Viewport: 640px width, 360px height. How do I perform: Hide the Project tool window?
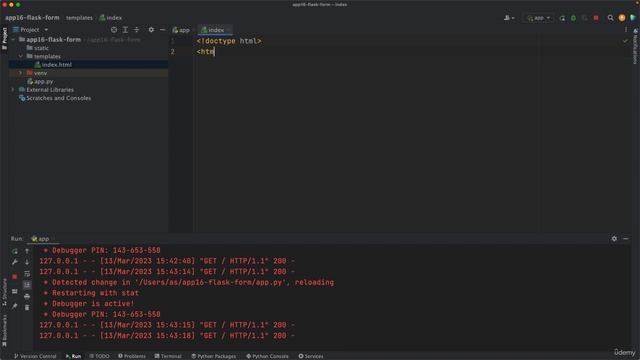point(162,30)
